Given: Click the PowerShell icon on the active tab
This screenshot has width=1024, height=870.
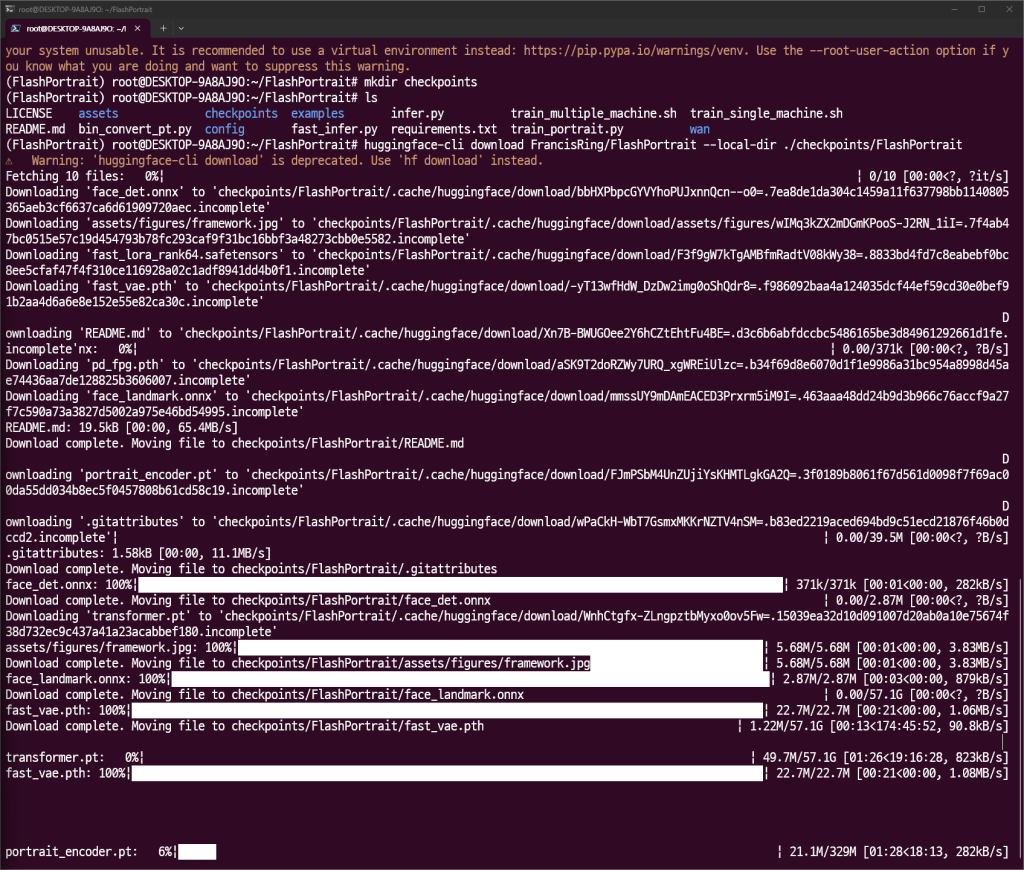Looking at the screenshot, I should click(x=17, y=28).
